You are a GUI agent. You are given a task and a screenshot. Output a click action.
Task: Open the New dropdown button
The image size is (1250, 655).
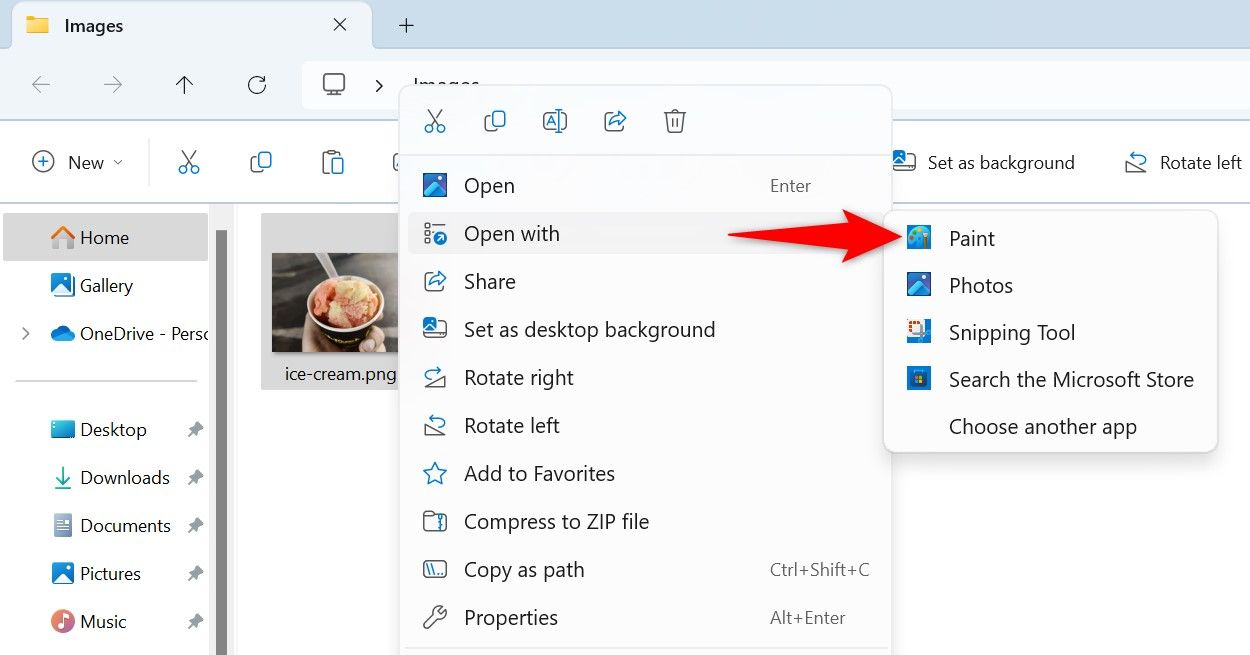pos(78,162)
